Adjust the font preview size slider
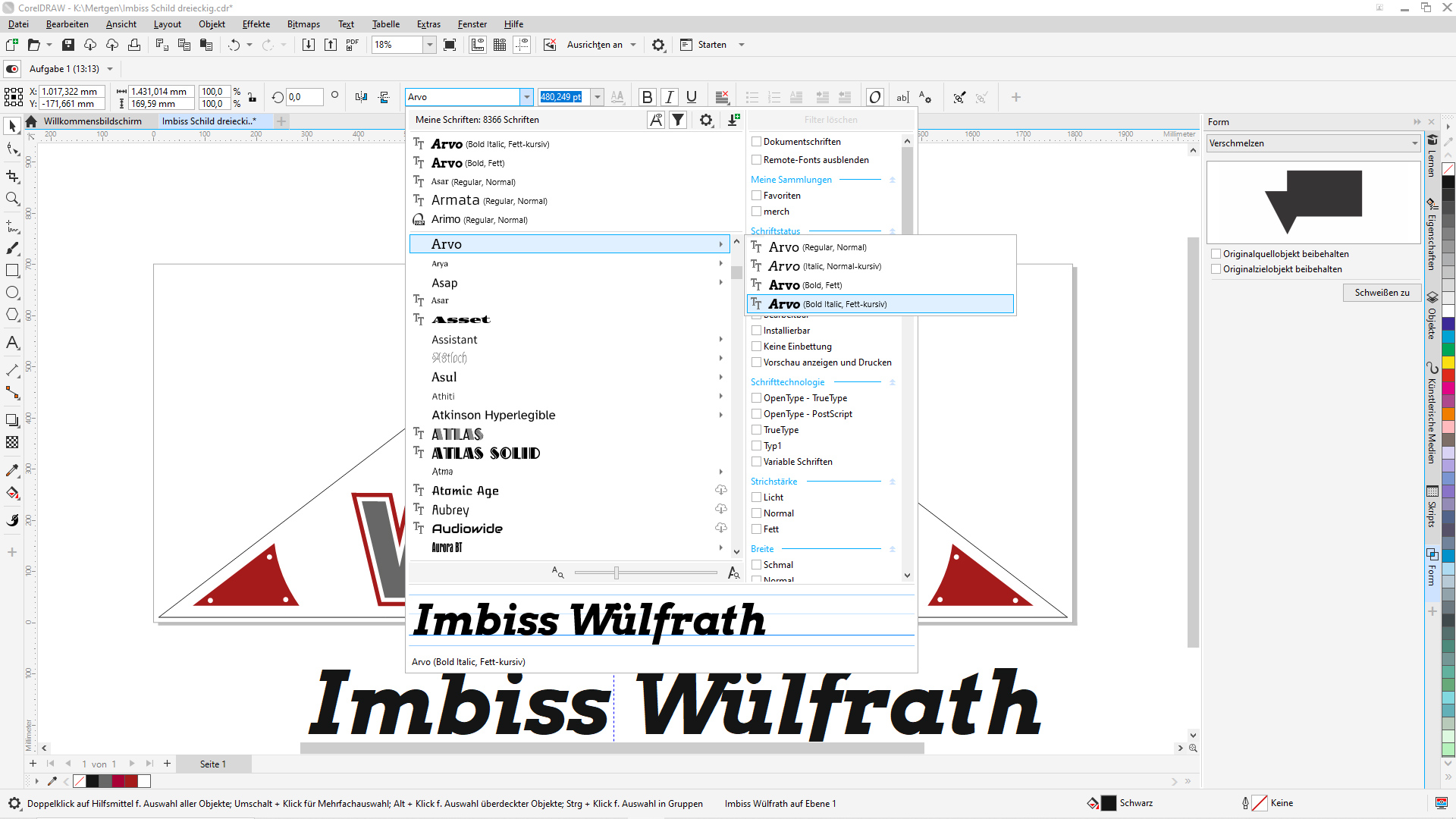Image resolution: width=1456 pixels, height=819 pixels. 617,573
